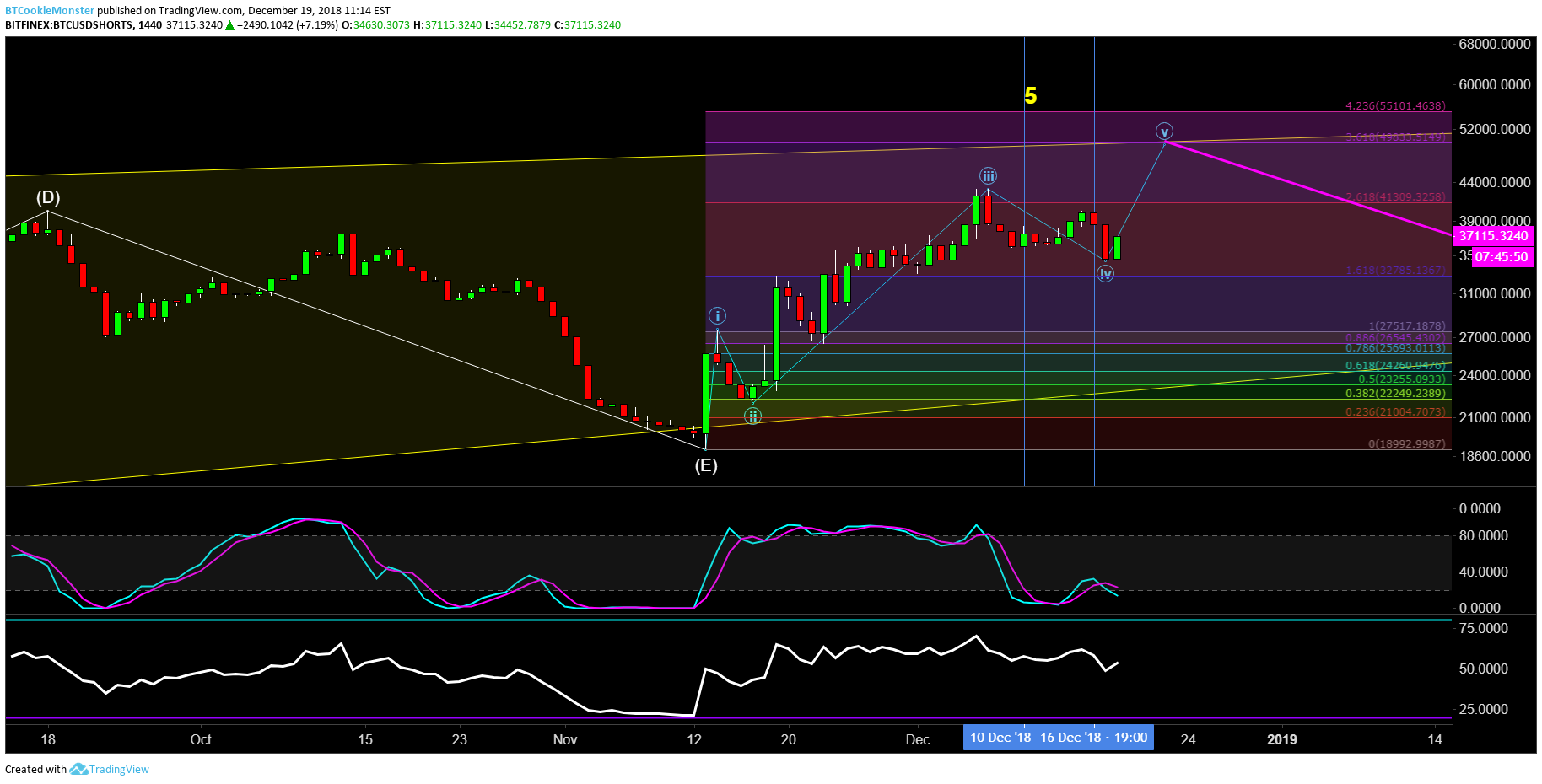Select the circled wave iv label
The width and height of the screenshot is (1542, 784).
[1105, 274]
